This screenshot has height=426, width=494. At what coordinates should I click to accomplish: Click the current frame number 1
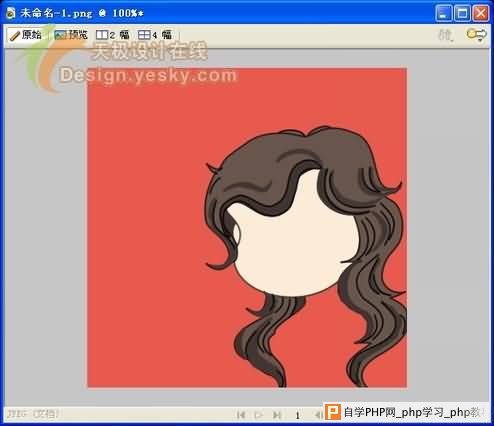(x=297, y=415)
